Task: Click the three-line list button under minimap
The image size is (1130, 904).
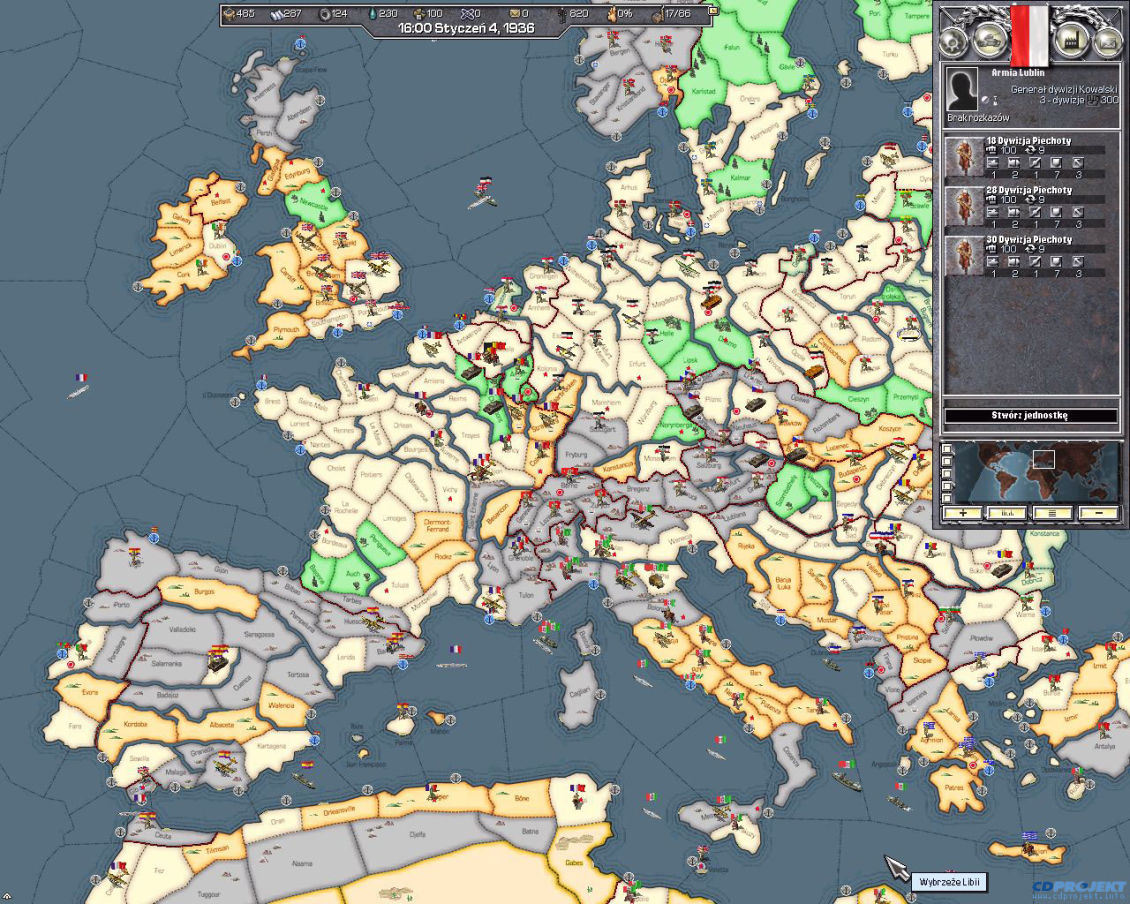Action: tap(1052, 513)
